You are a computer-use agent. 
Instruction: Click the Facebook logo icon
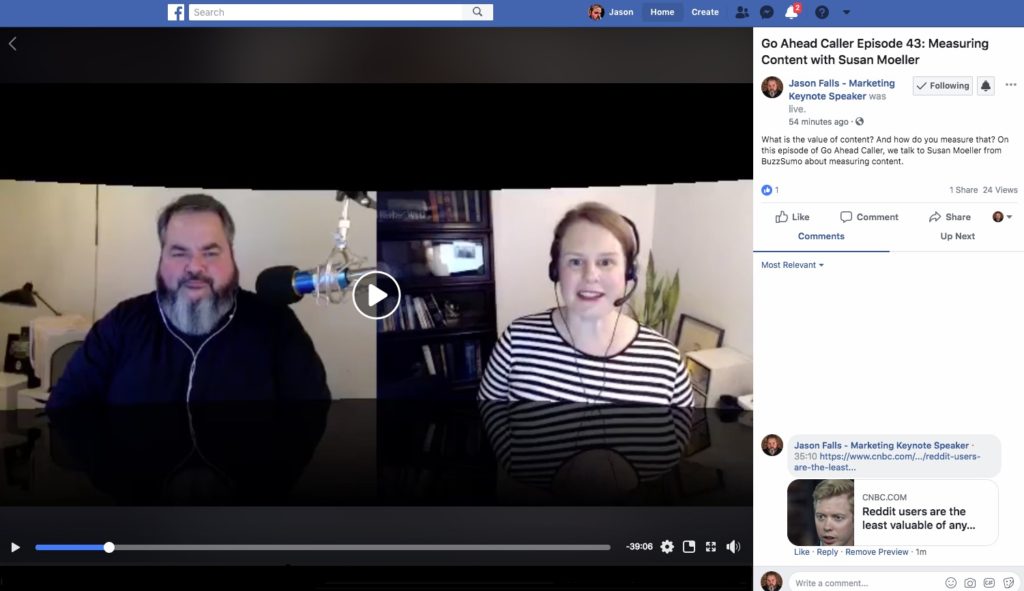176,12
